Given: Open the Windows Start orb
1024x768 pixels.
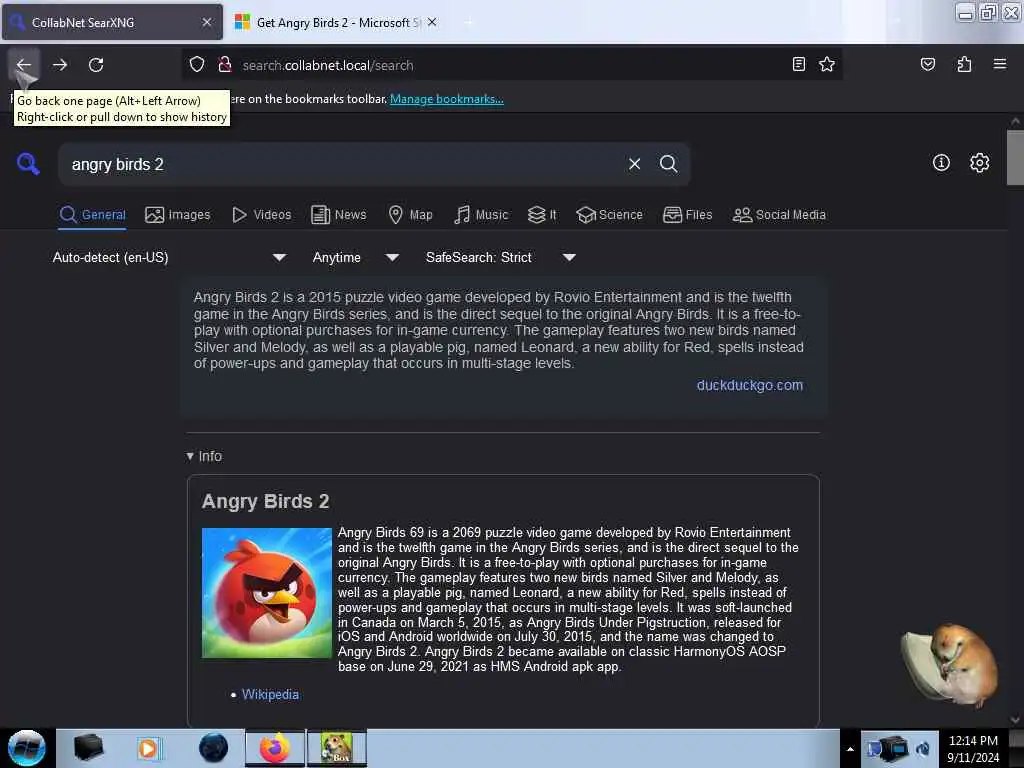Looking at the screenshot, I should (27, 748).
